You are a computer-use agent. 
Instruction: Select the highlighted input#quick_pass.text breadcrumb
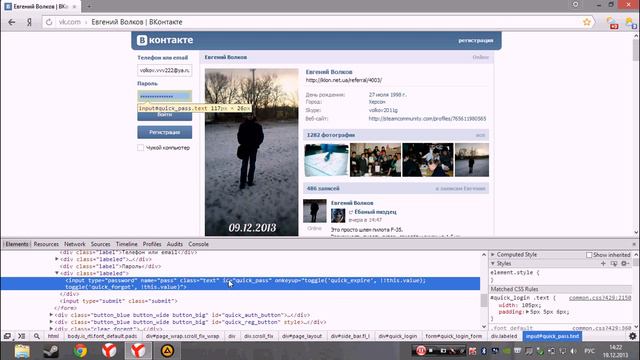(552, 336)
